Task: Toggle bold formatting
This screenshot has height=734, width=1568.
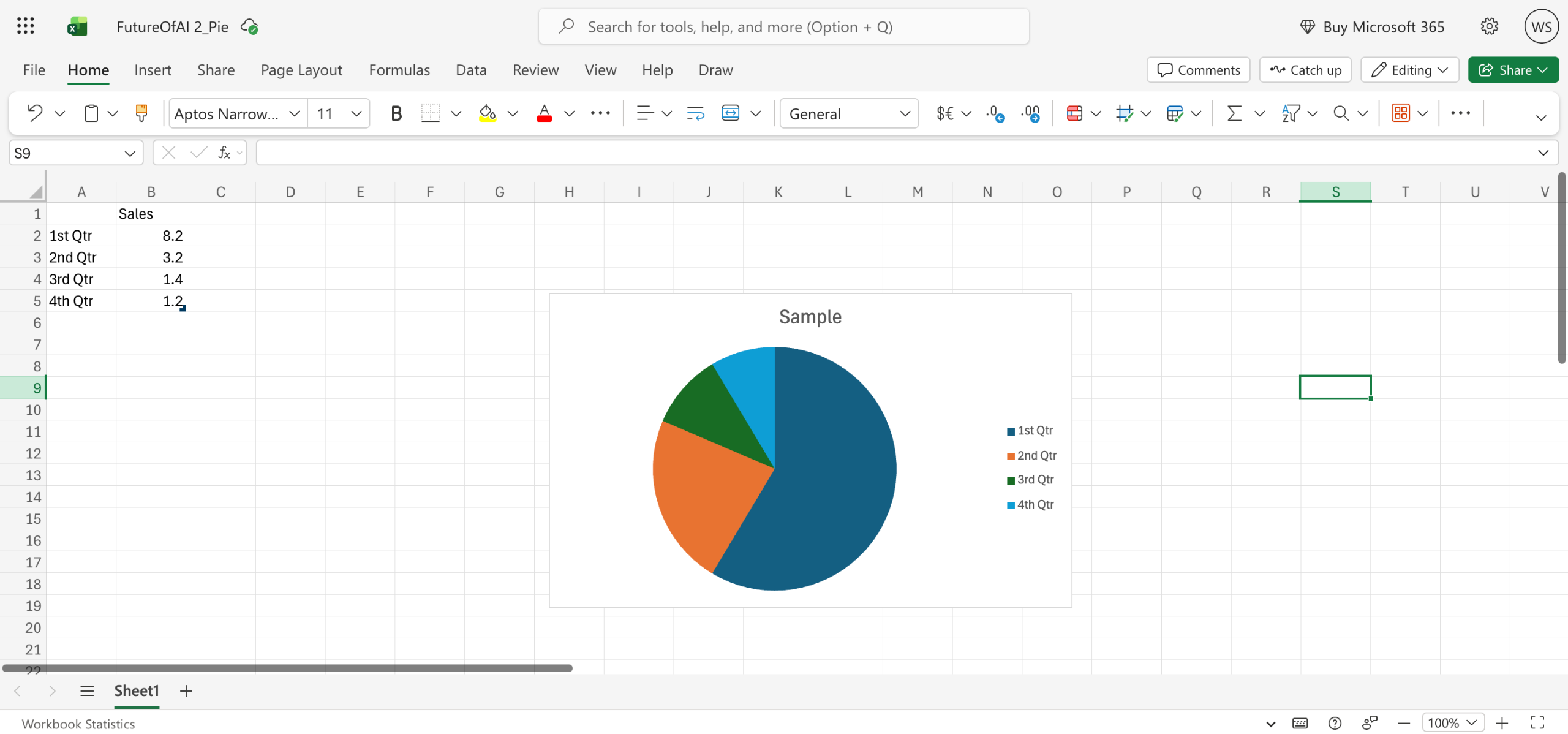Action: pos(396,113)
